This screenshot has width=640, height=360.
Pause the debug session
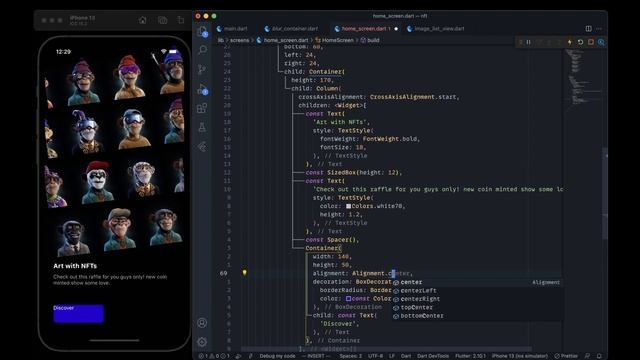pos(529,42)
